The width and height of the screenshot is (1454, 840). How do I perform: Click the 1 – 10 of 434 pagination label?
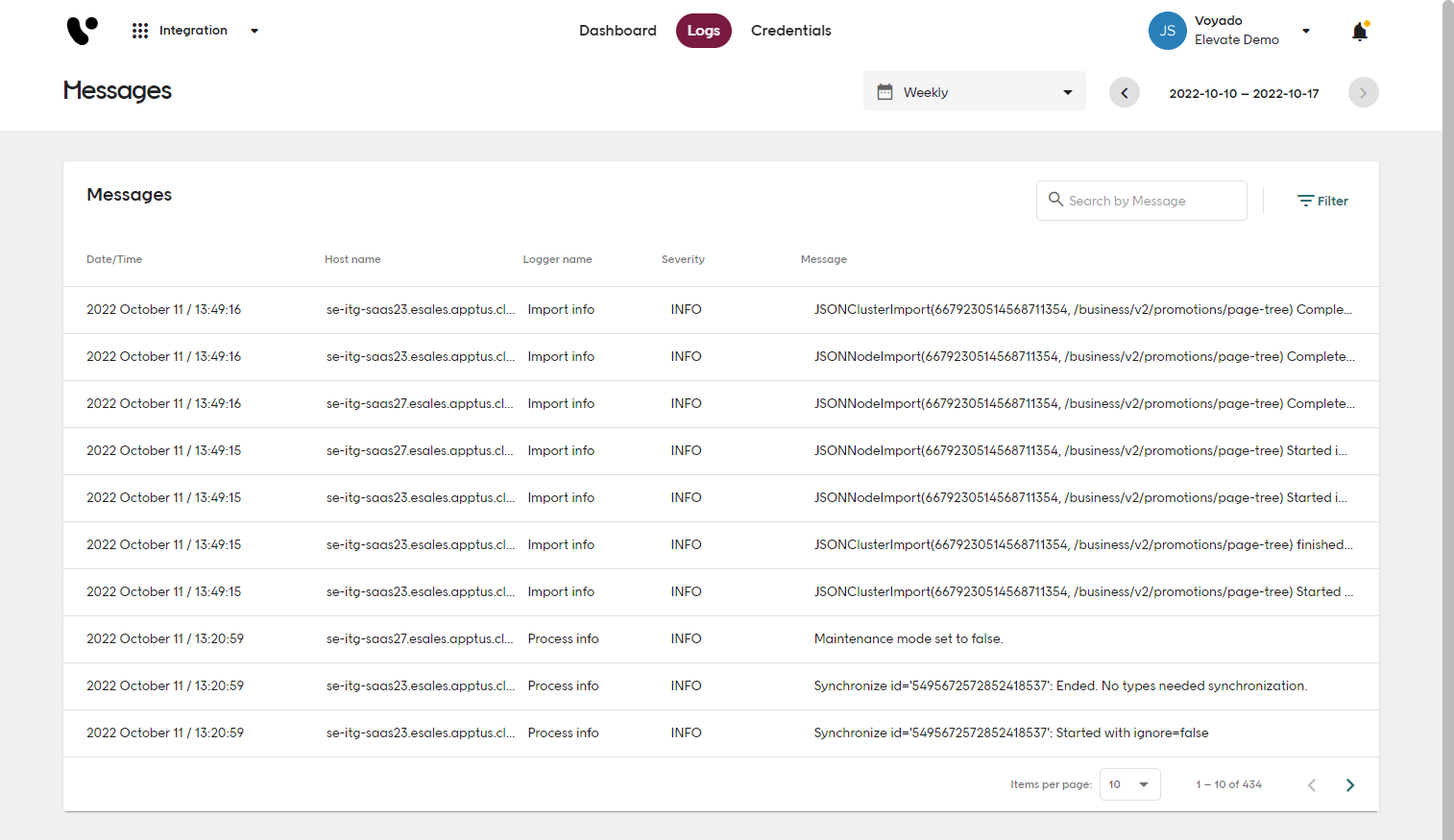click(x=1228, y=784)
